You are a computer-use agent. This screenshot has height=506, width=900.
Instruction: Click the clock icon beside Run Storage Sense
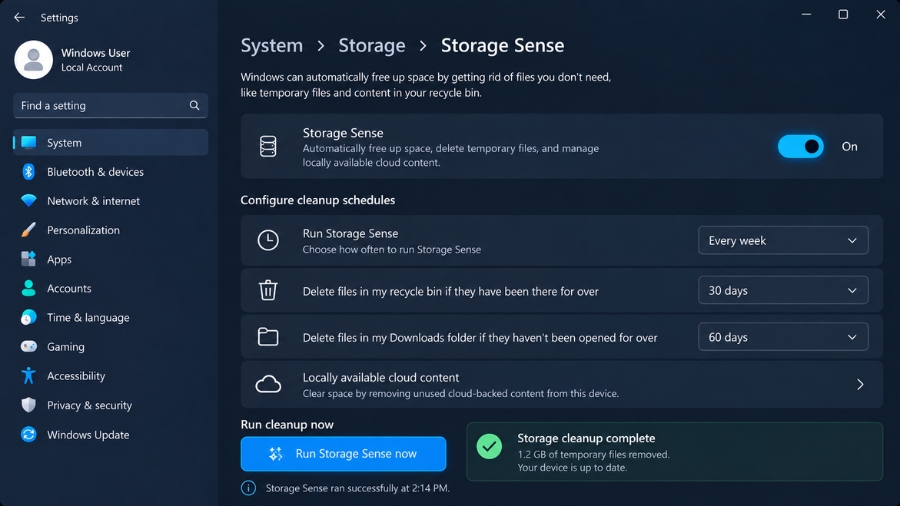coord(268,240)
